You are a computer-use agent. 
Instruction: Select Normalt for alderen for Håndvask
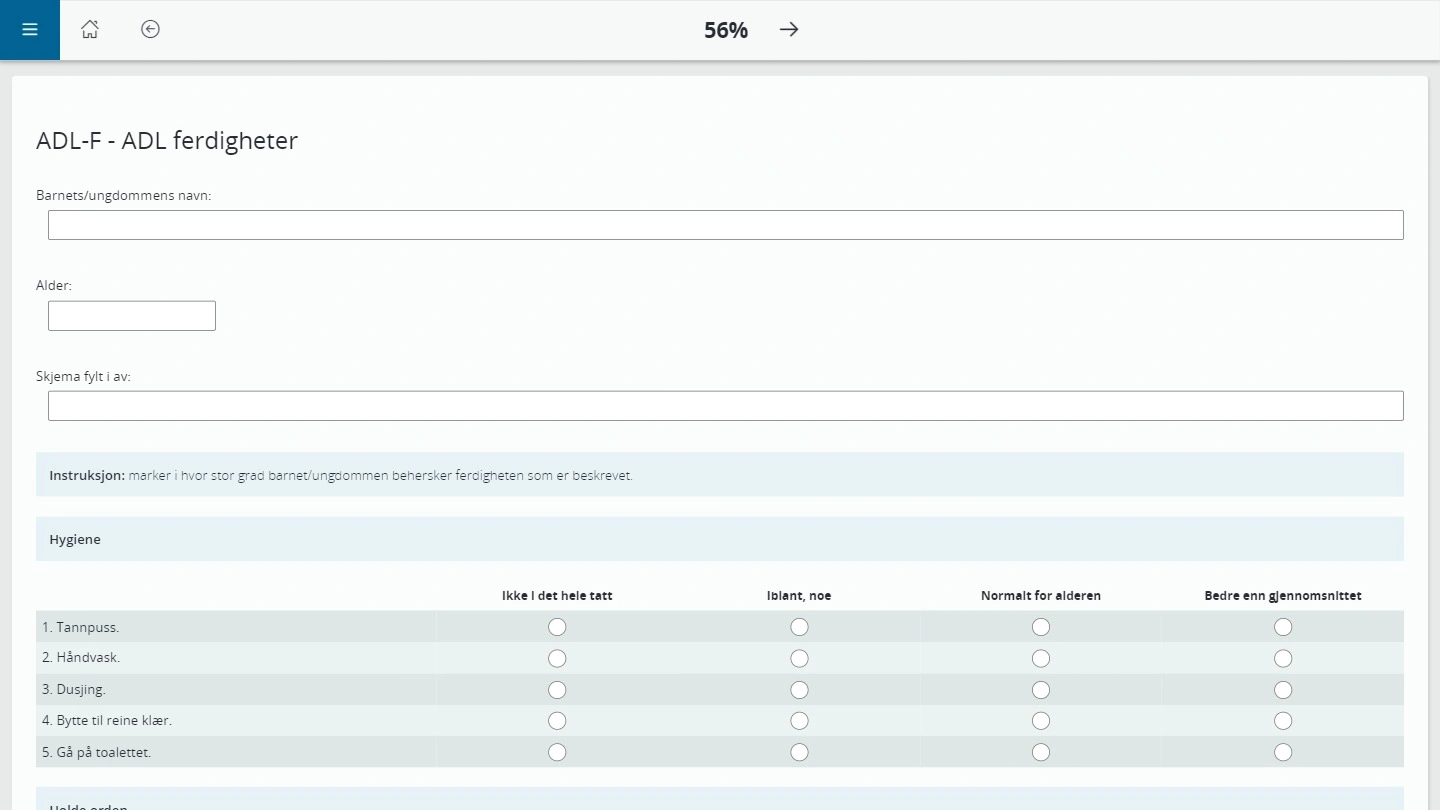tap(1041, 658)
